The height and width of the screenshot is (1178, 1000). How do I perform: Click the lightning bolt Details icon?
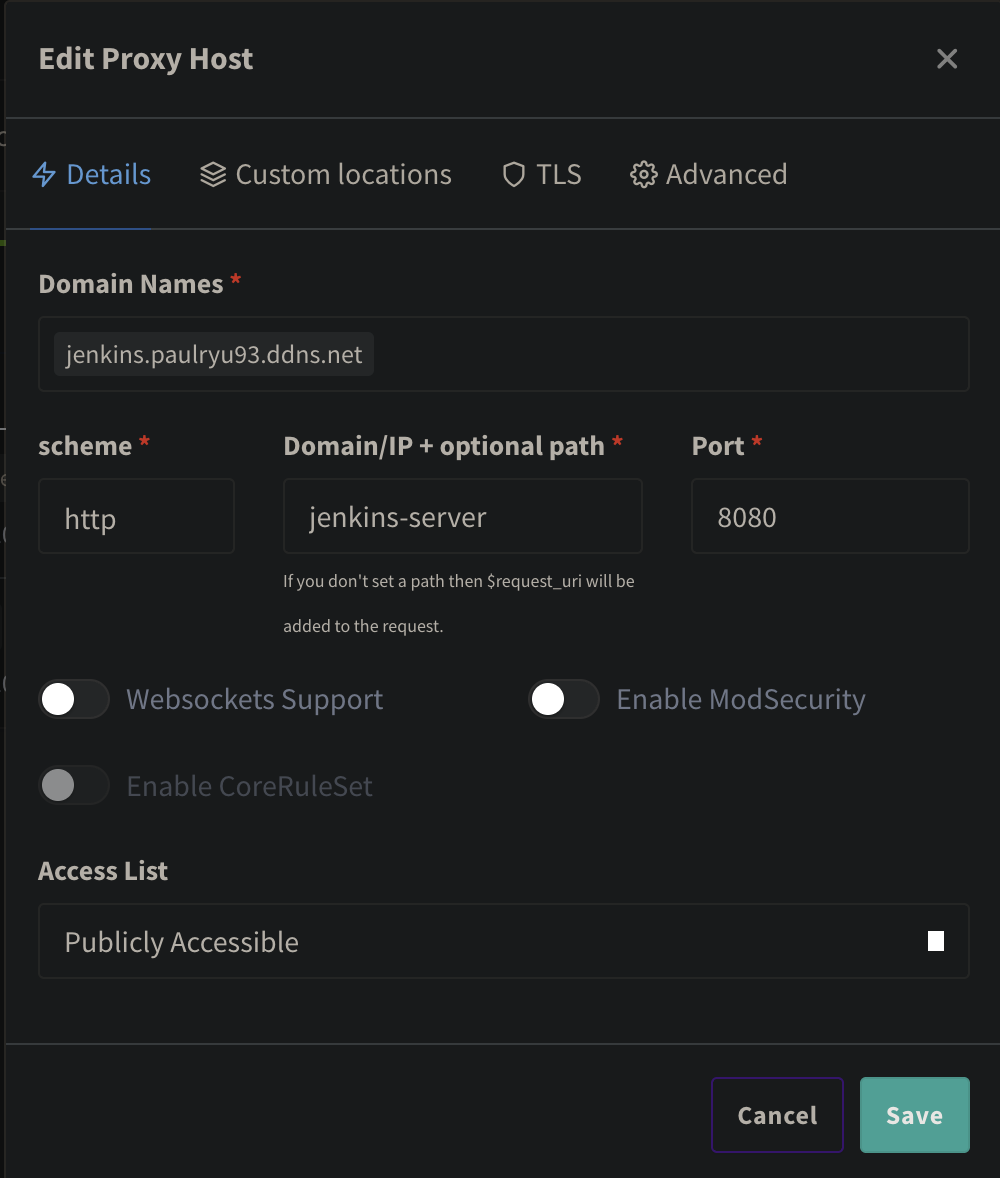pos(44,175)
